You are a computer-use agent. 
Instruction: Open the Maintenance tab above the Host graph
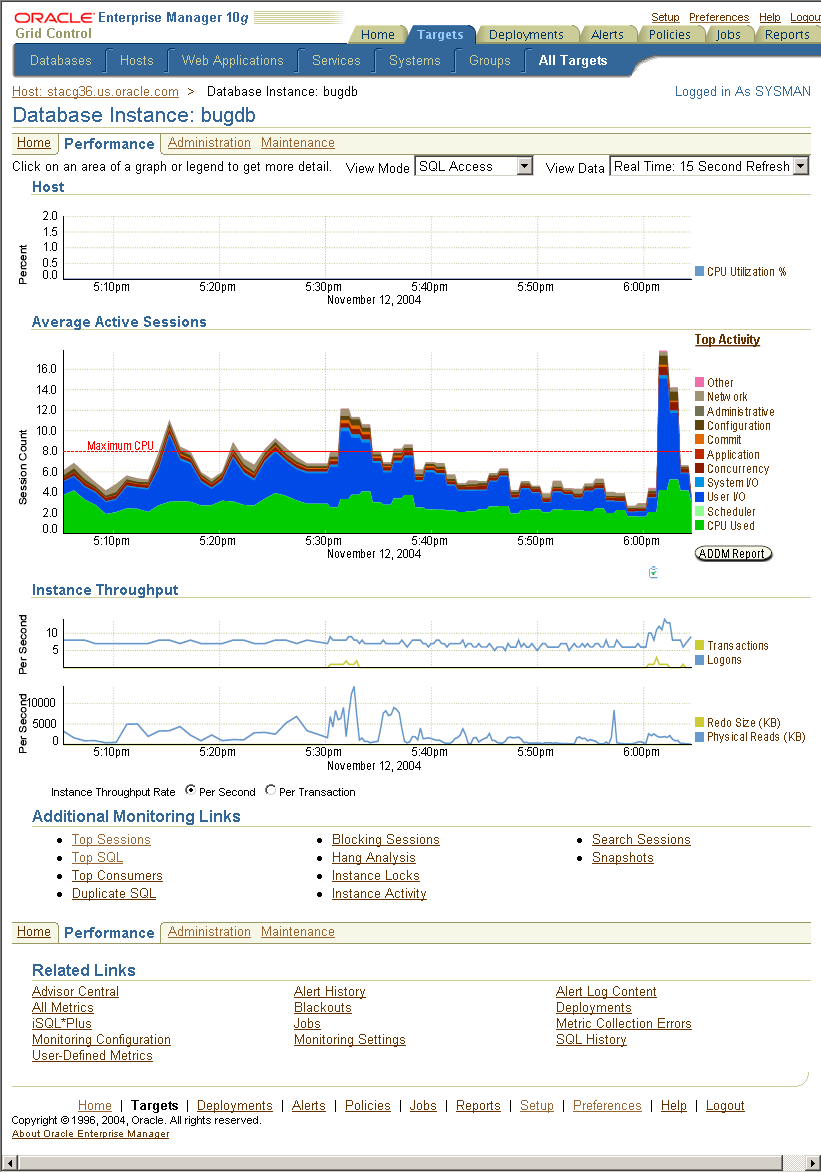pos(298,143)
